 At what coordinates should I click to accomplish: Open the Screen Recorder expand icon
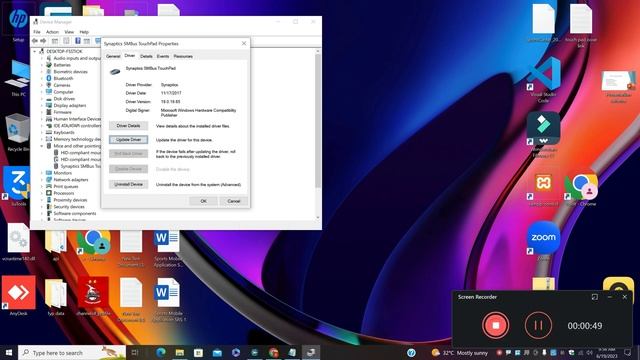[595, 297]
